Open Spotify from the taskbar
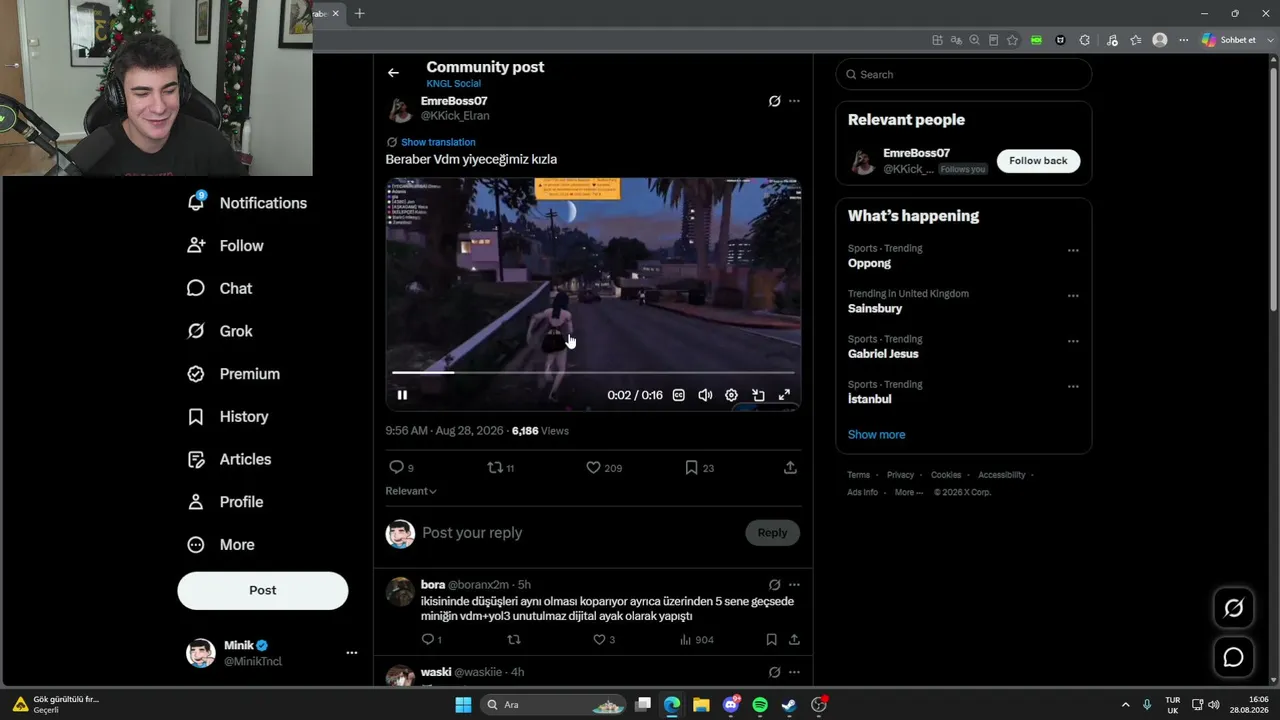Screen dimensions: 1280x720 tap(760, 705)
